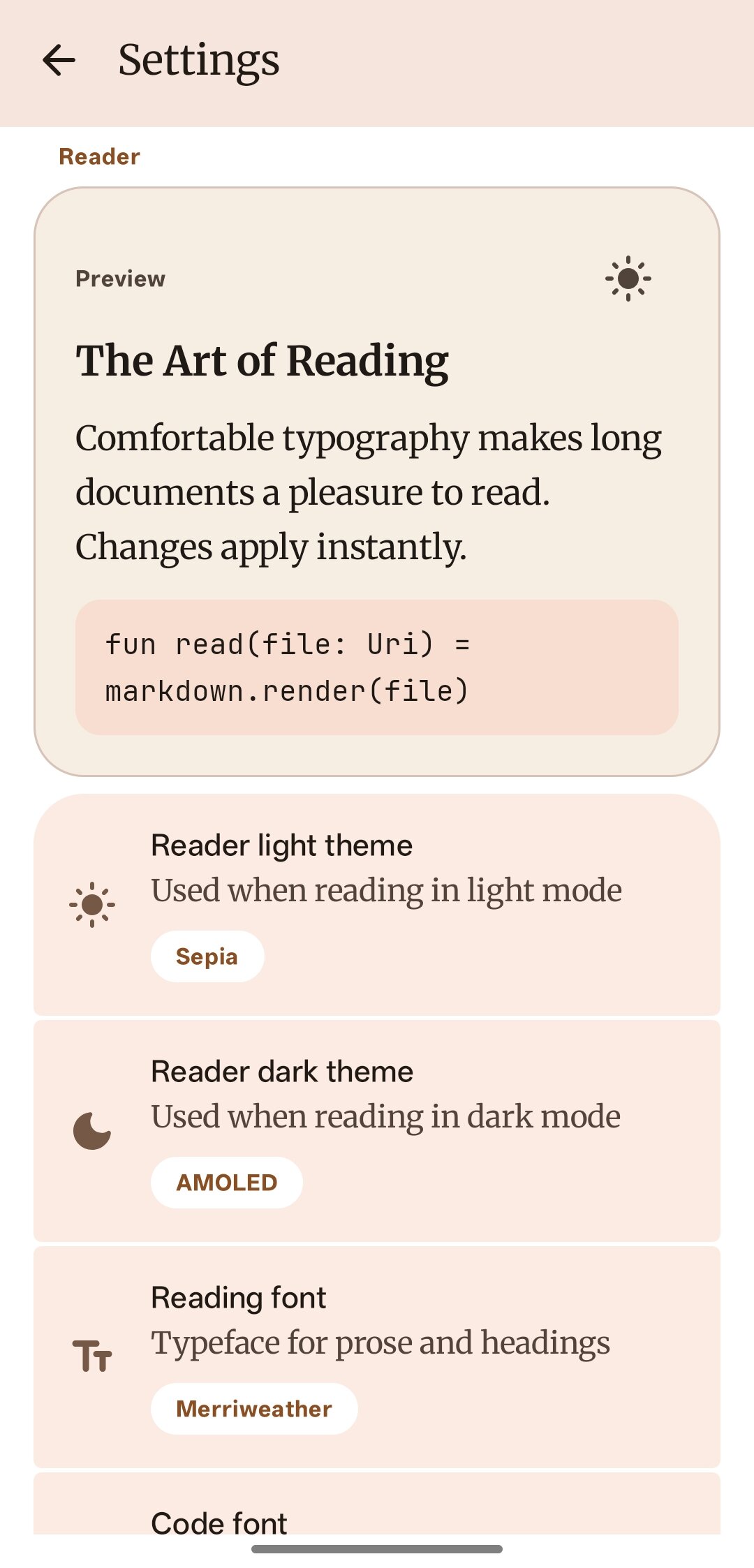Open the AMOLED theme selector chip
This screenshot has height=1568, width=754.
227,1183
